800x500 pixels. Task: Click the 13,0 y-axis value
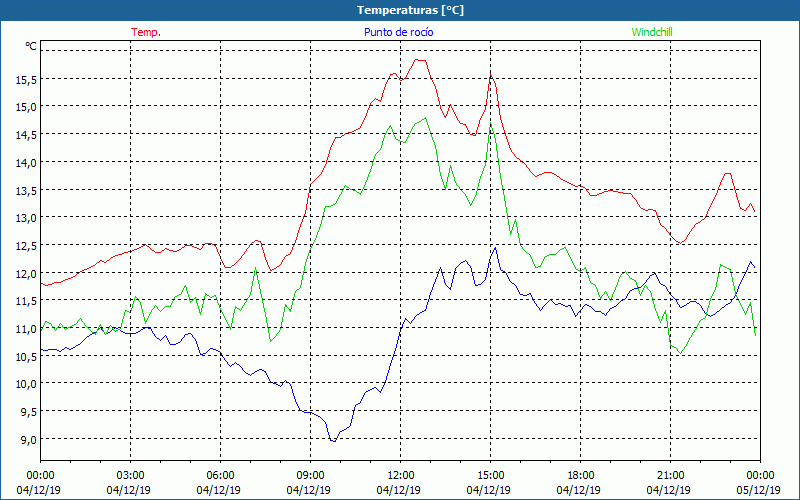pos(24,217)
